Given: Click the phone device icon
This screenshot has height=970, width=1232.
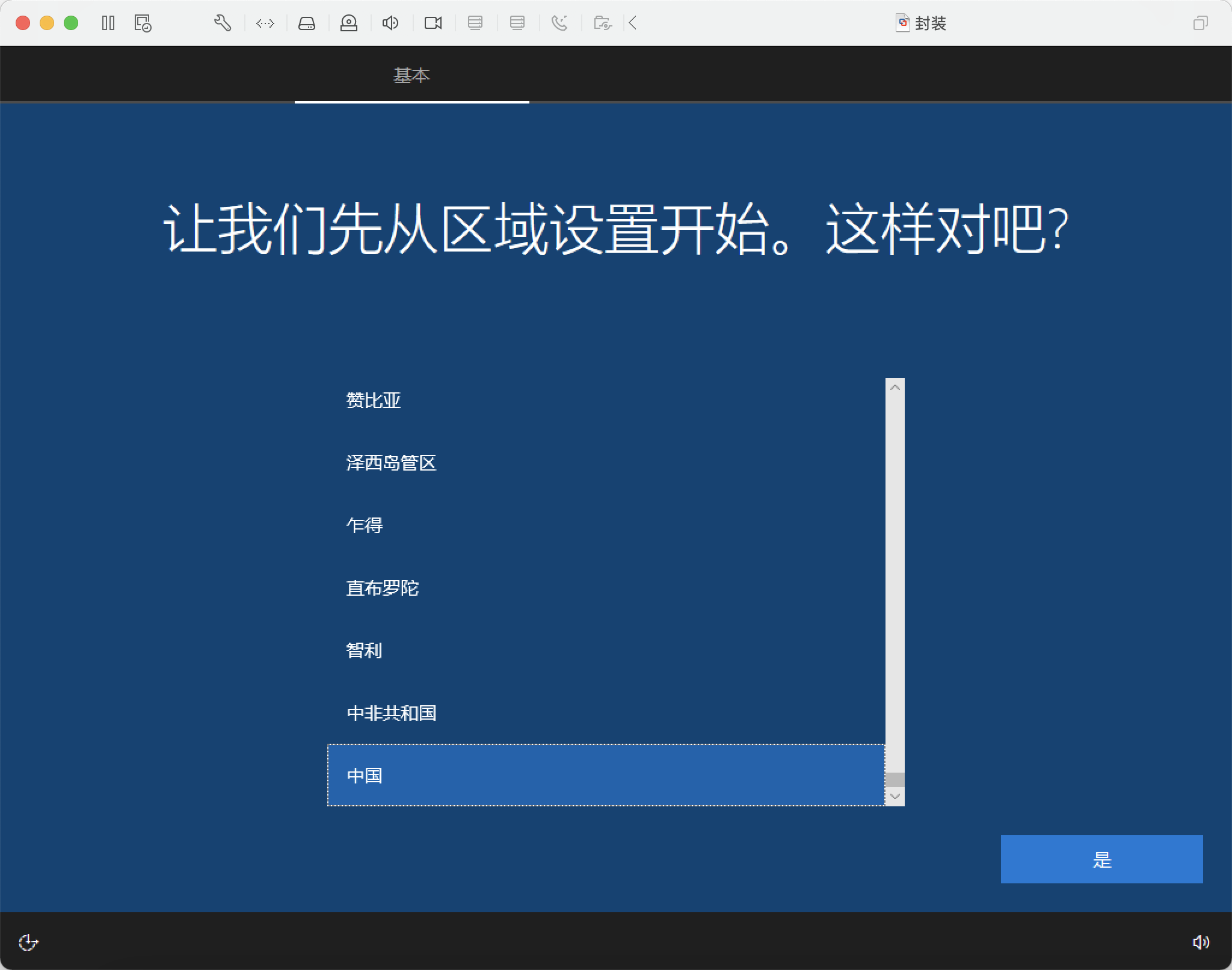Looking at the screenshot, I should tap(559, 23).
